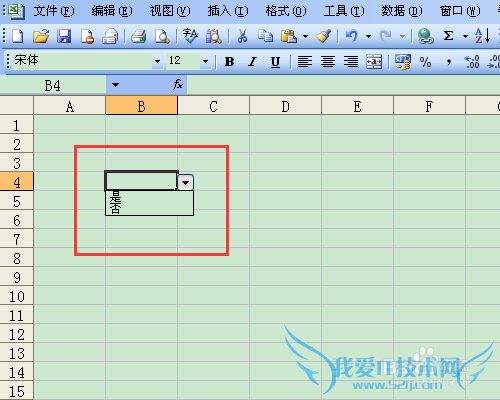Open a file with the Open folder icon
The width and height of the screenshot is (500, 400).
coord(41,36)
